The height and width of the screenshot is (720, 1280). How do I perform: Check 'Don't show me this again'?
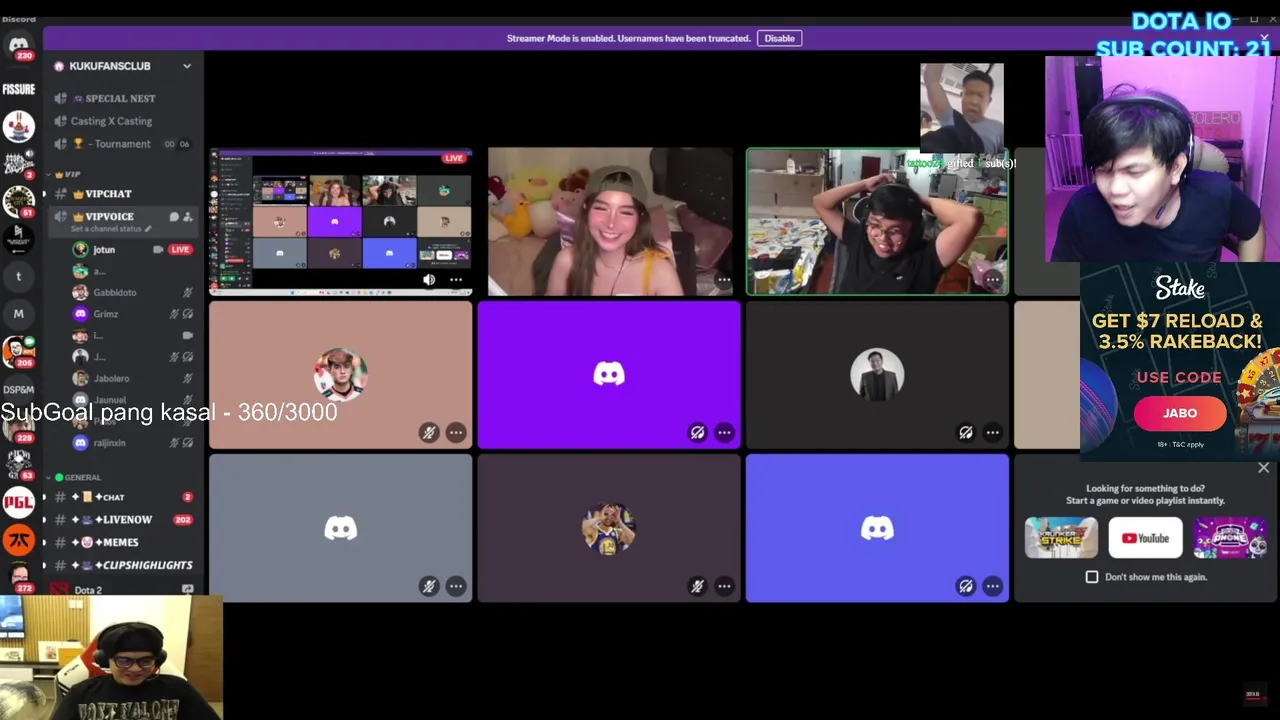coord(1092,577)
